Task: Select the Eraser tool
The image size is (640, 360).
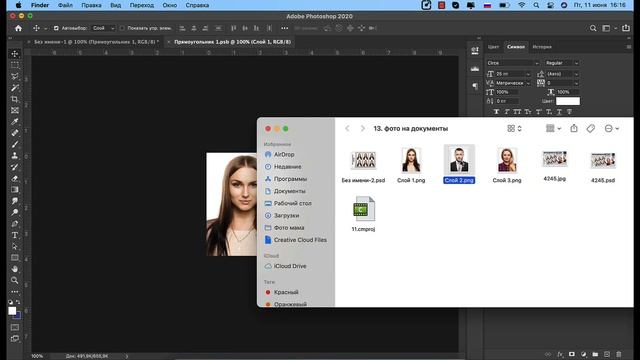Action: [x=15, y=178]
